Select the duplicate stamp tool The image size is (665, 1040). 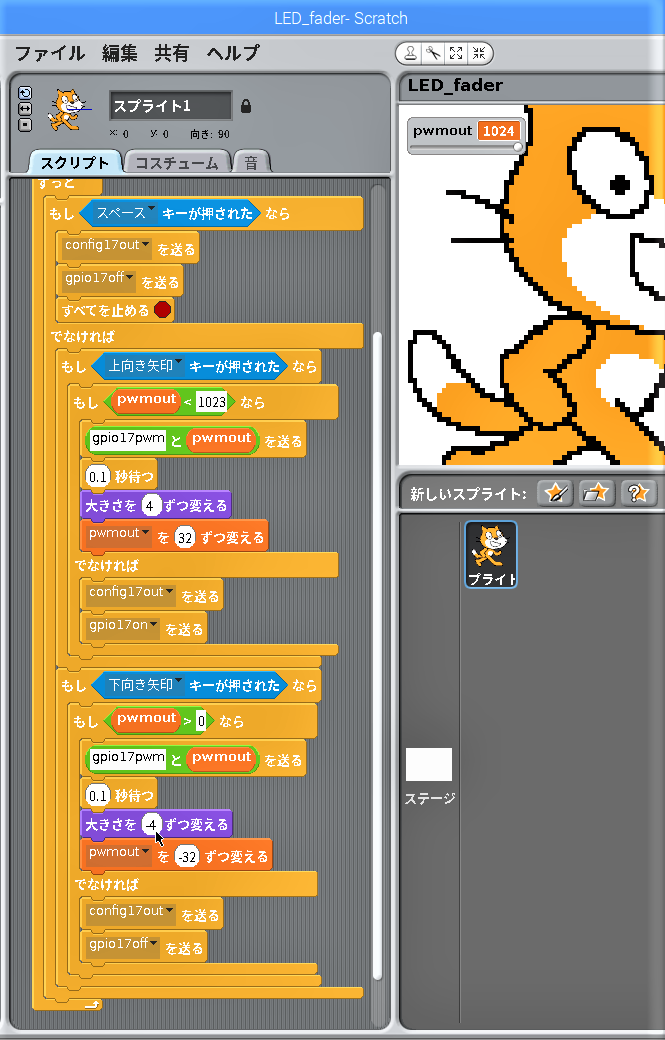point(410,54)
